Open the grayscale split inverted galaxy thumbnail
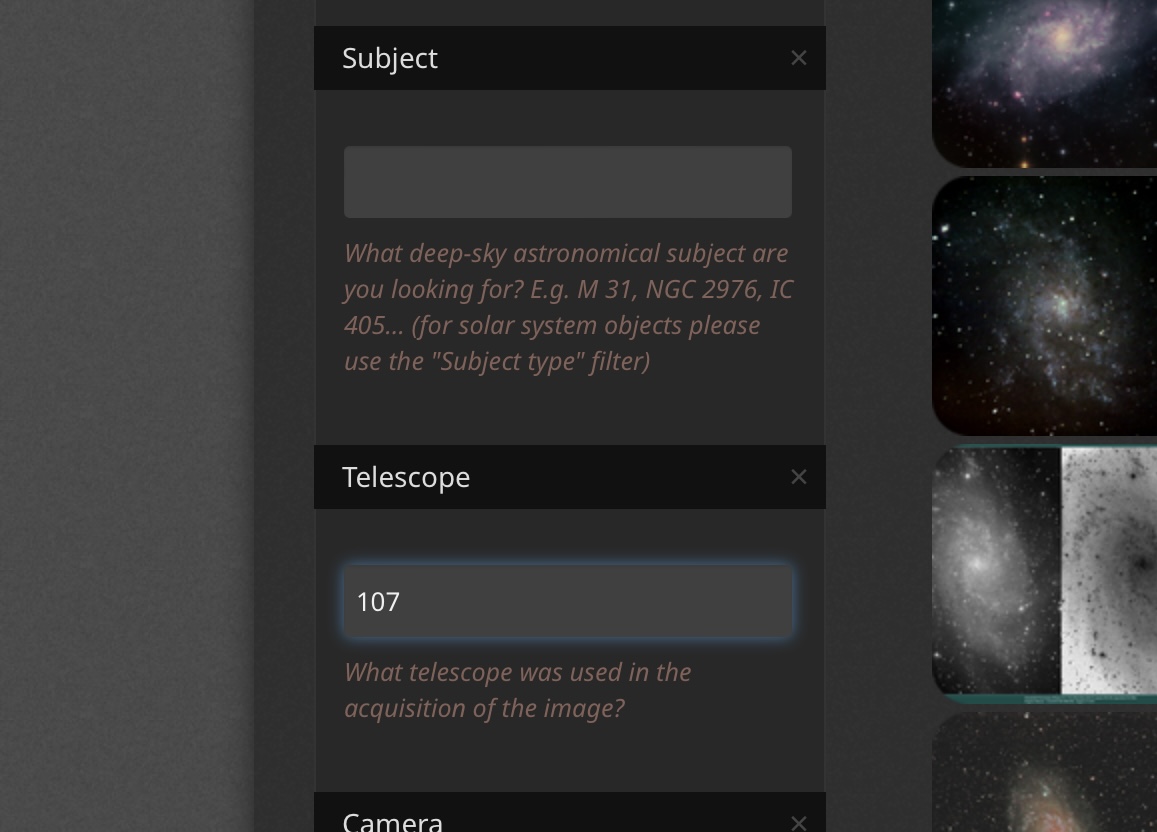 point(1044,573)
